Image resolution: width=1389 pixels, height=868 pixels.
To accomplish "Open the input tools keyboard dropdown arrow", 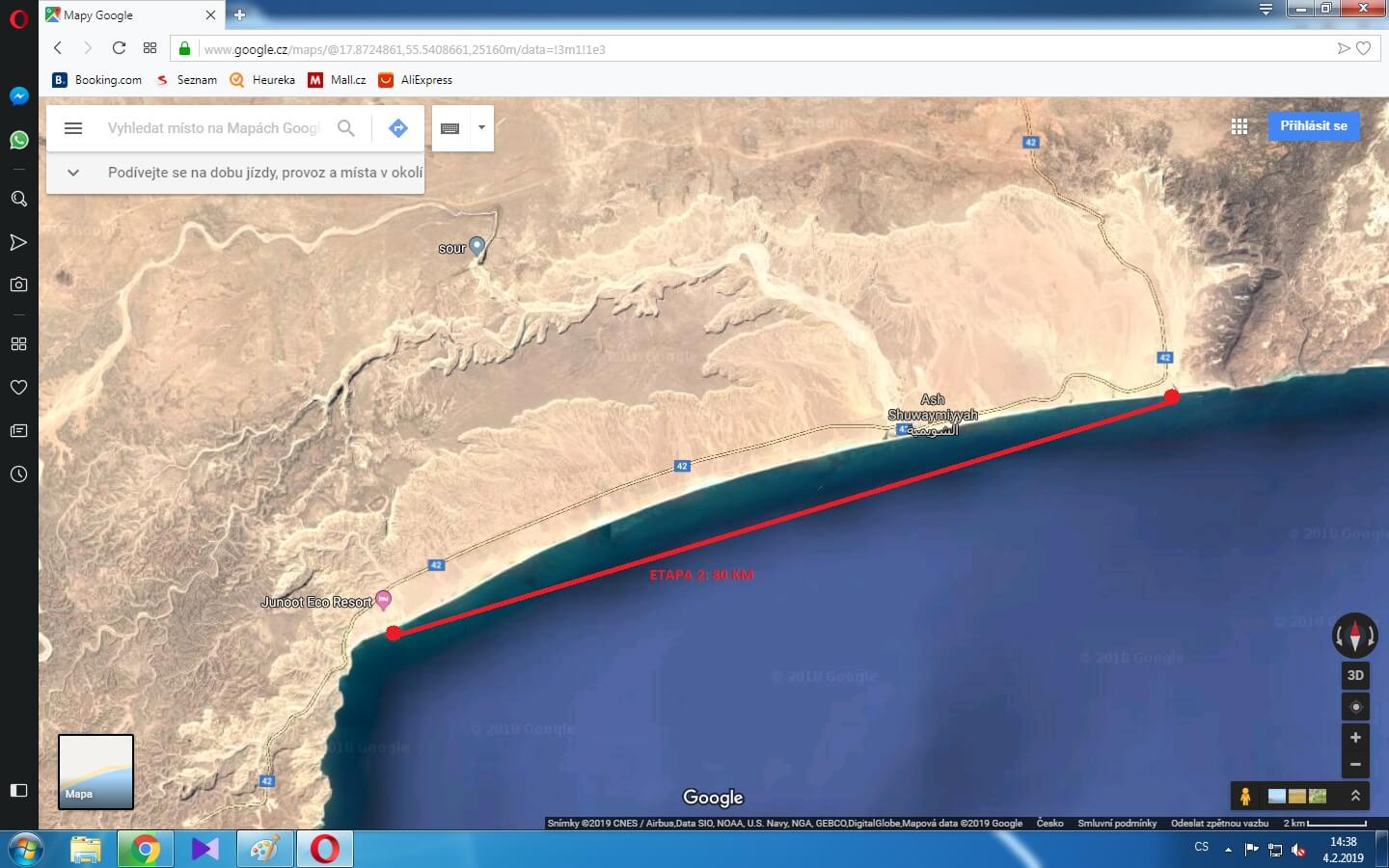I will click(481, 127).
